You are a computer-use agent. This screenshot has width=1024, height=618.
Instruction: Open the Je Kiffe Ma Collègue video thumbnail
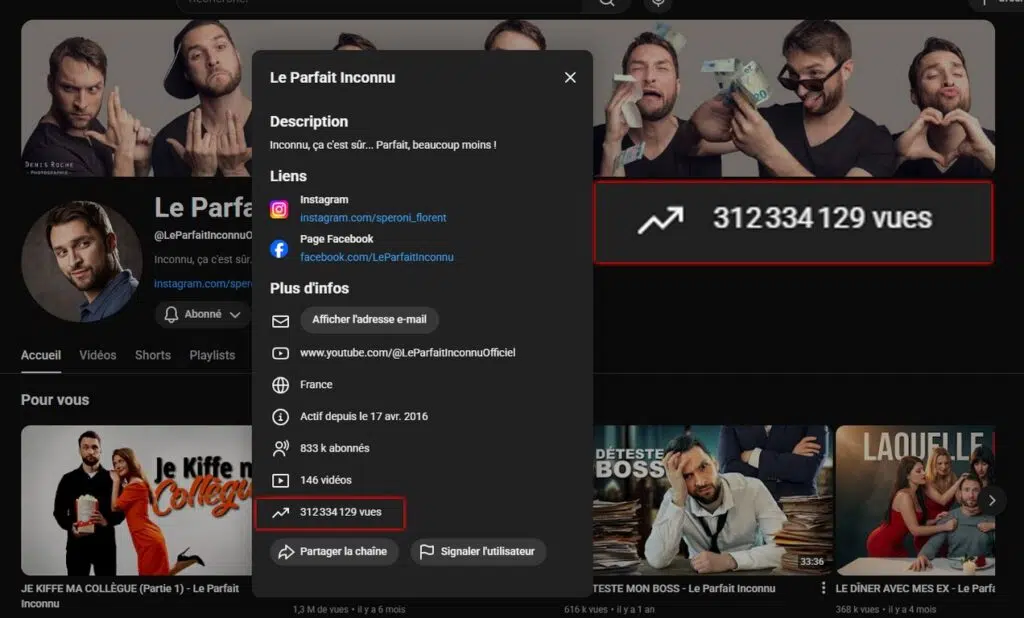(136, 500)
